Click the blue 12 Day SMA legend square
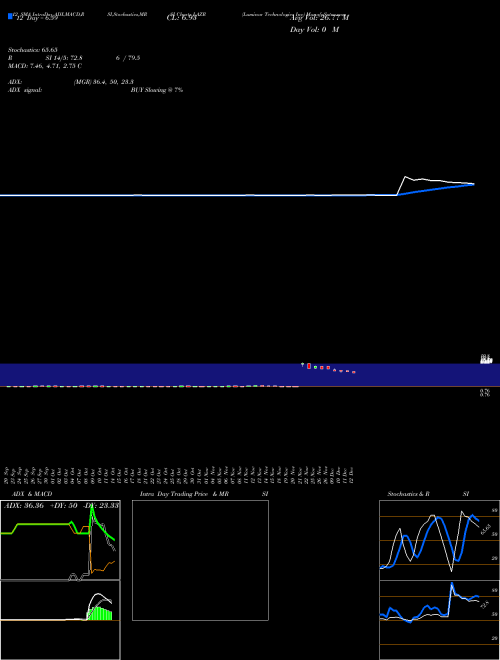This screenshot has height=660, width=500. [10, 16]
